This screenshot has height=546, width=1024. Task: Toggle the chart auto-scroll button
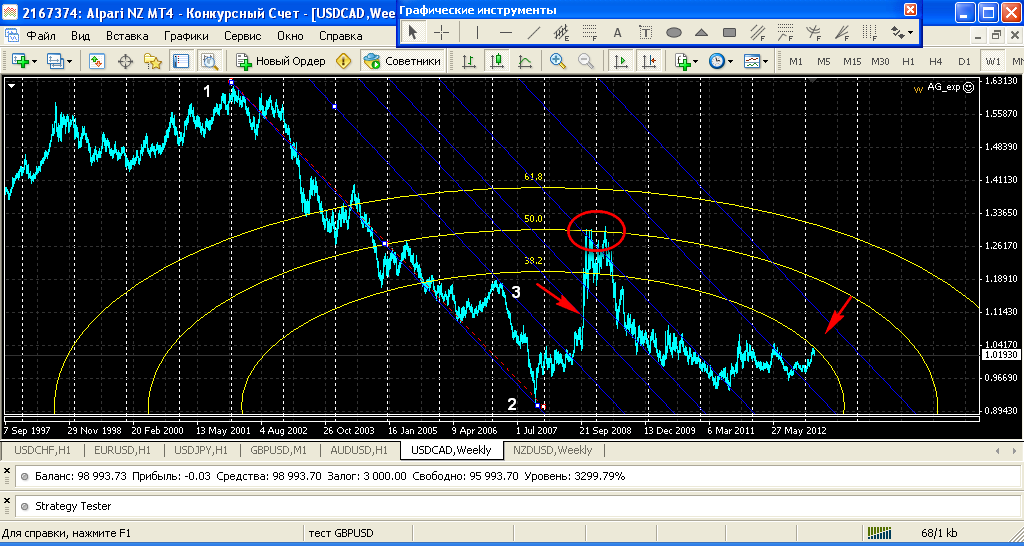point(621,61)
